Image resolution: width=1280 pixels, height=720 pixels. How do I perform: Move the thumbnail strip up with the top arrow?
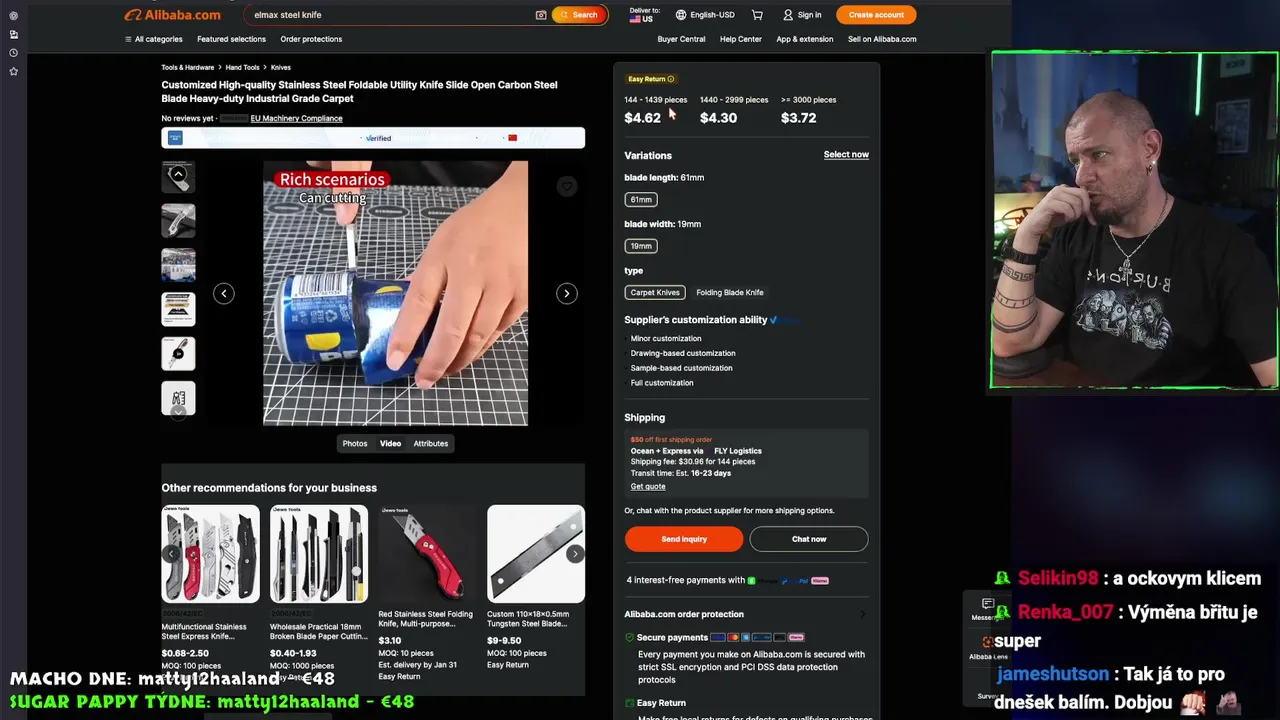pos(178,174)
